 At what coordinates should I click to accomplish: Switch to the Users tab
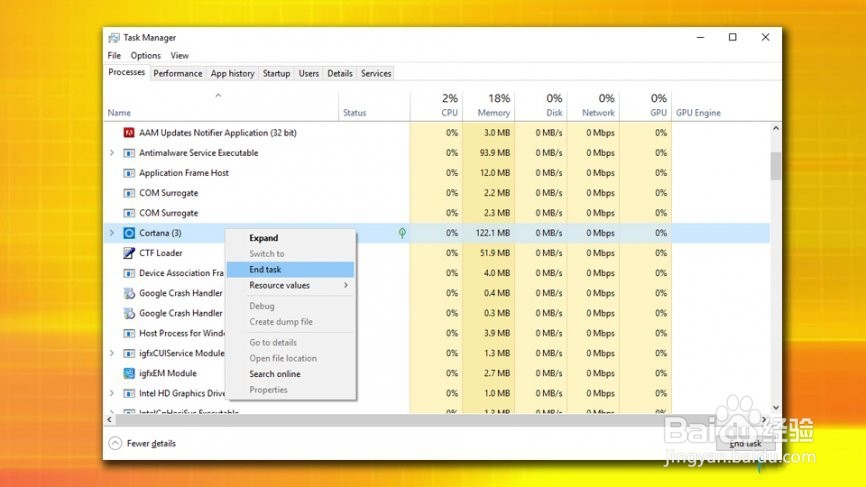pyautogui.click(x=309, y=73)
